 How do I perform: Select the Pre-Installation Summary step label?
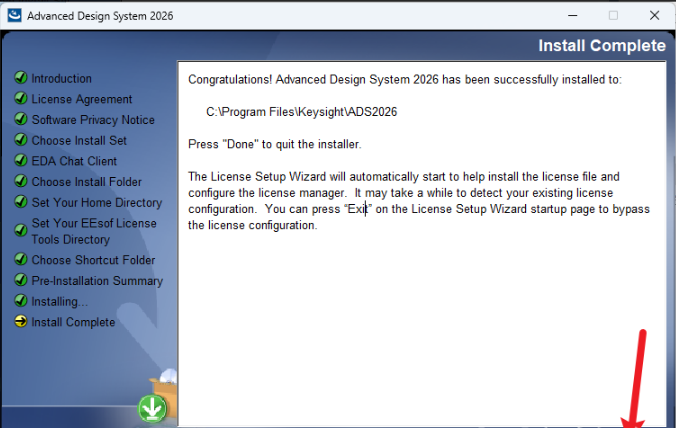coord(97,281)
